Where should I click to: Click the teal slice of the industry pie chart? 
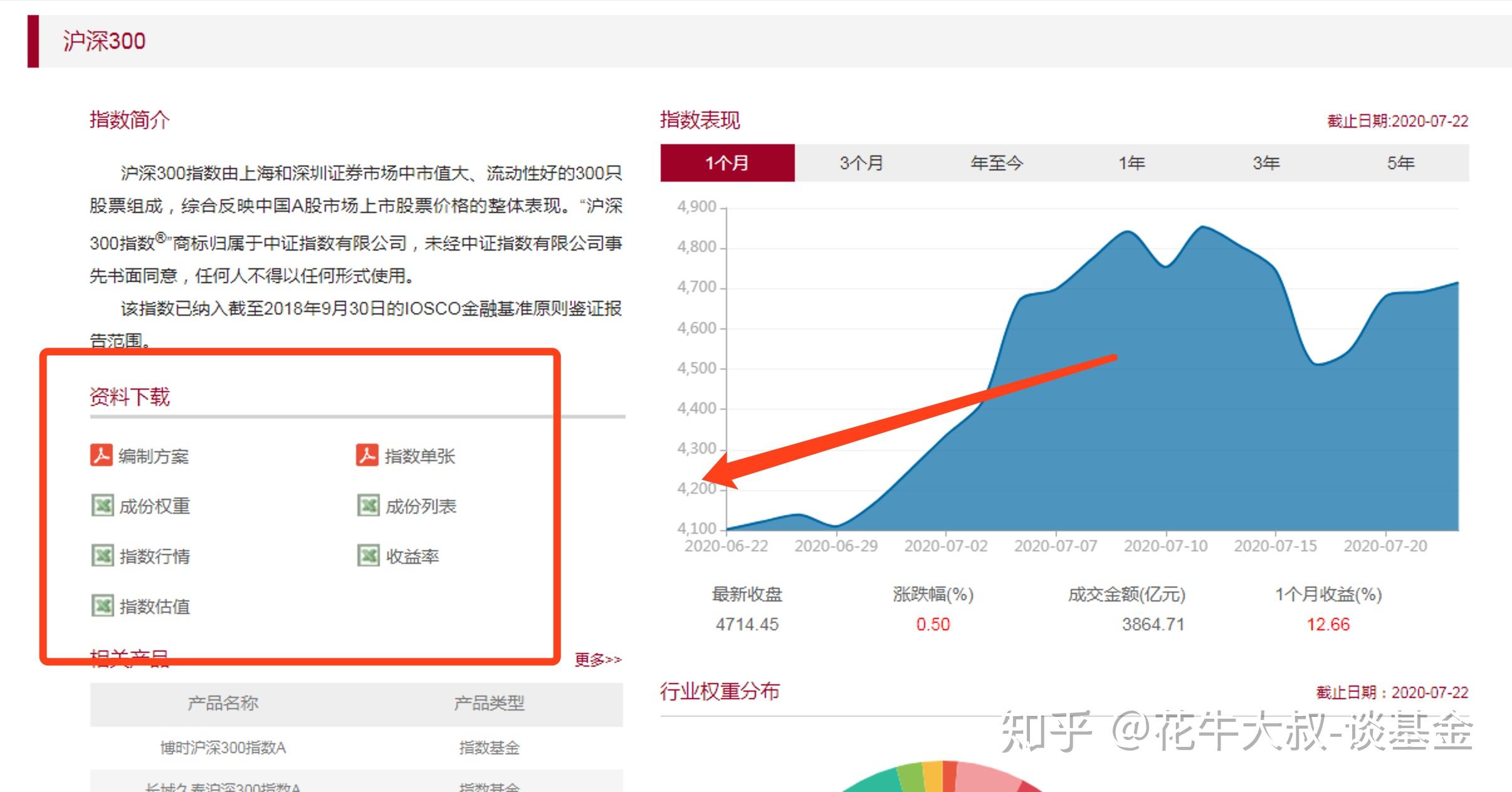click(x=874, y=781)
